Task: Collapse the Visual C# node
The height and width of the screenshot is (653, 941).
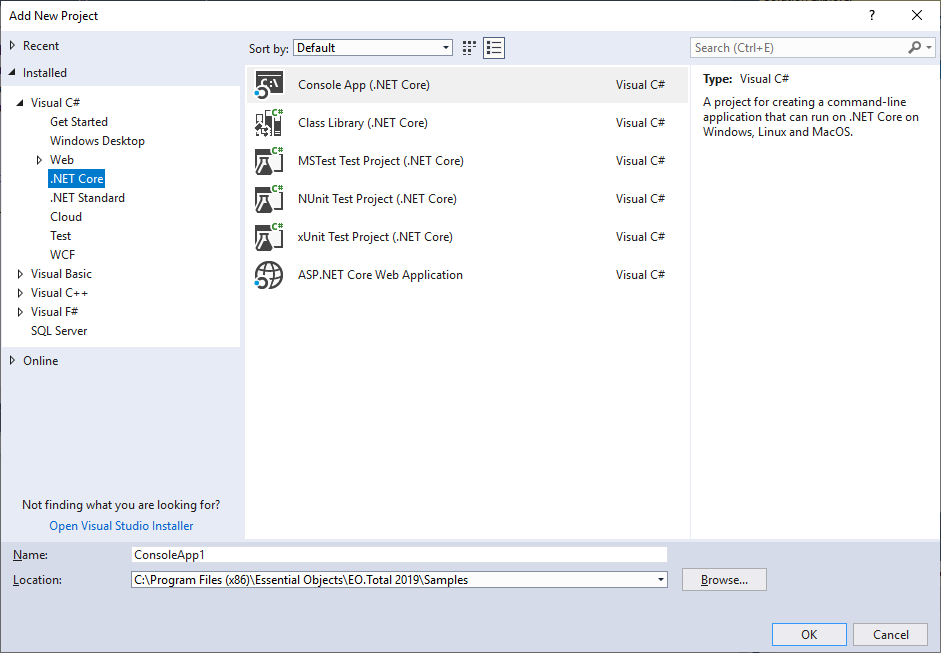Action: 20,103
